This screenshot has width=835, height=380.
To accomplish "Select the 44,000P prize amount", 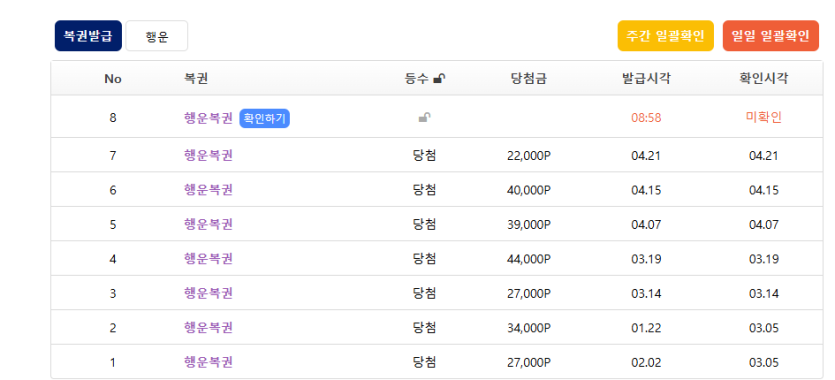I will (529, 259).
